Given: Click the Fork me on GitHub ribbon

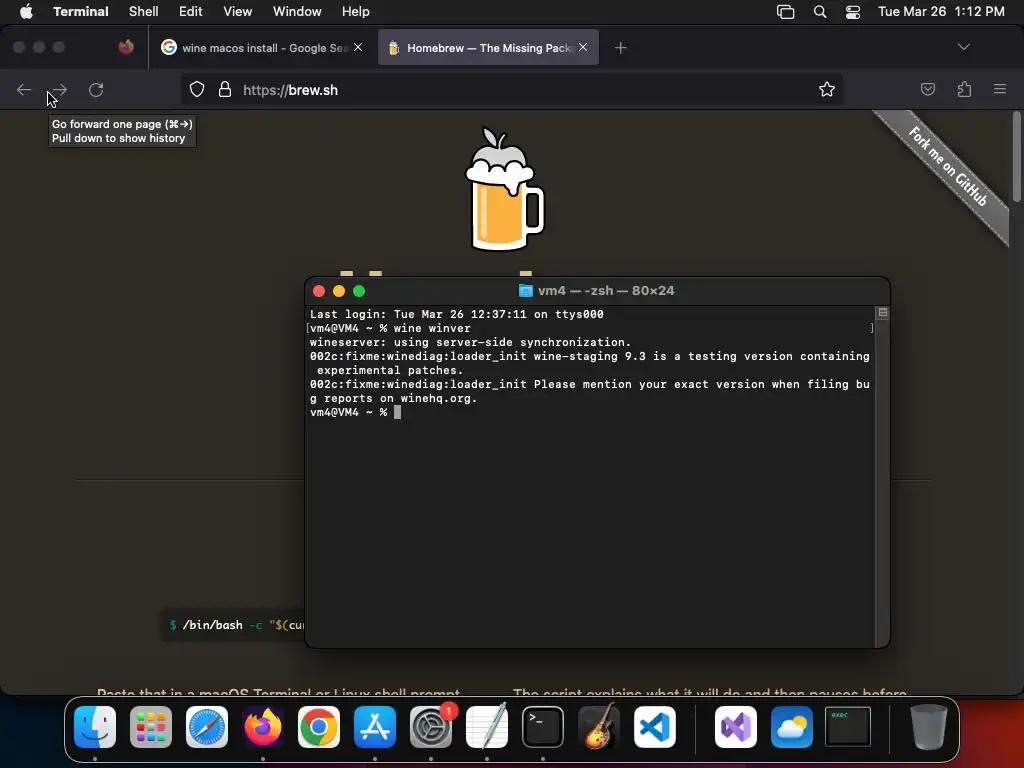Looking at the screenshot, I should click(947, 167).
